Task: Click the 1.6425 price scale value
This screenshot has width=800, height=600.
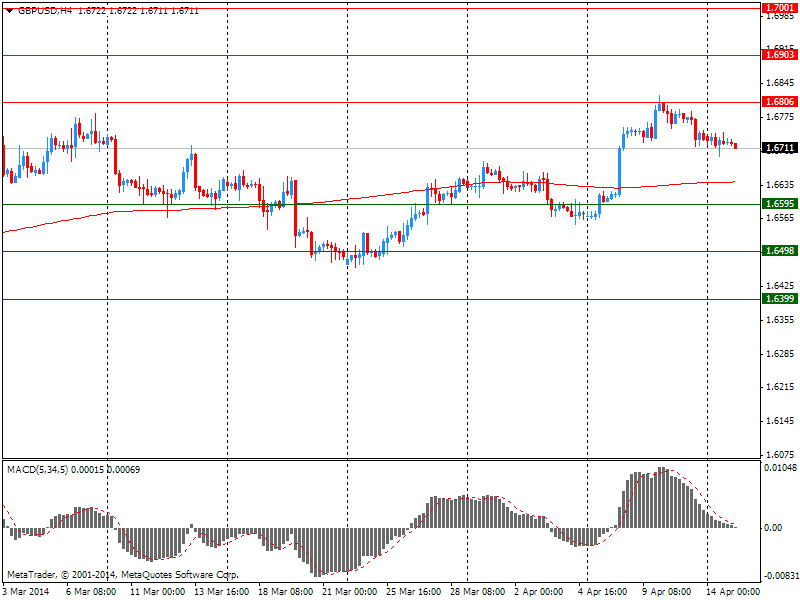Action: point(781,286)
